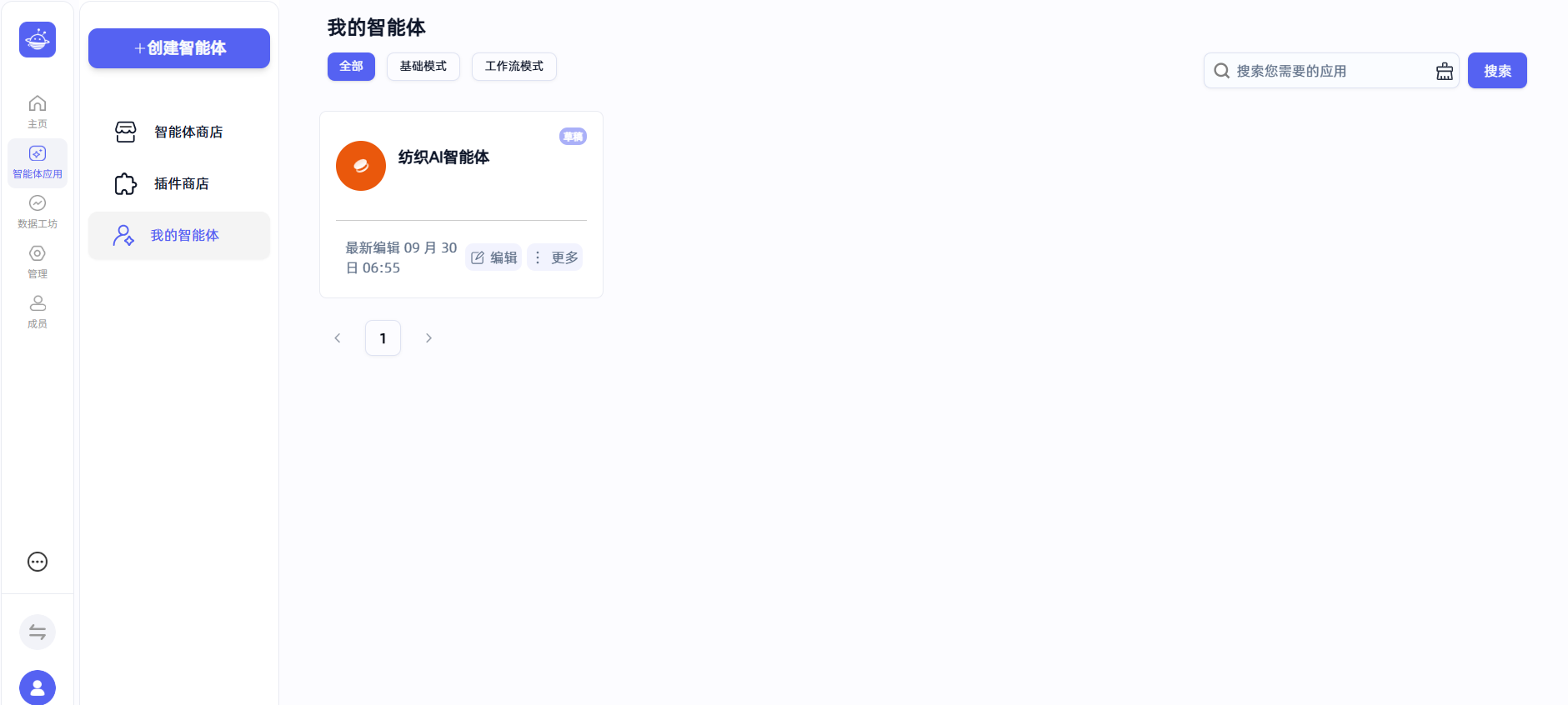Click the orange 纺织AI智能体 avatar
This screenshot has width=1568, height=705.
coord(361,166)
